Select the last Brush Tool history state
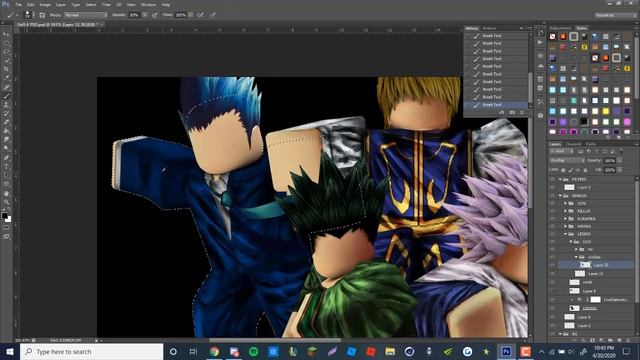The height and width of the screenshot is (360, 640). pos(496,105)
